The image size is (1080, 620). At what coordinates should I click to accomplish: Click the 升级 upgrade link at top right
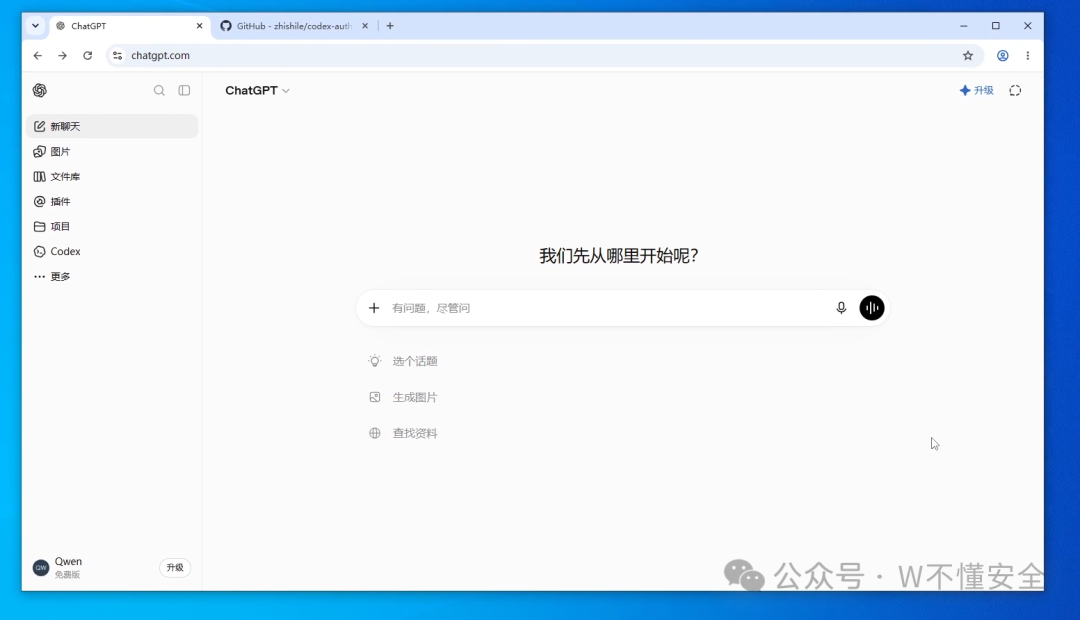tap(977, 90)
